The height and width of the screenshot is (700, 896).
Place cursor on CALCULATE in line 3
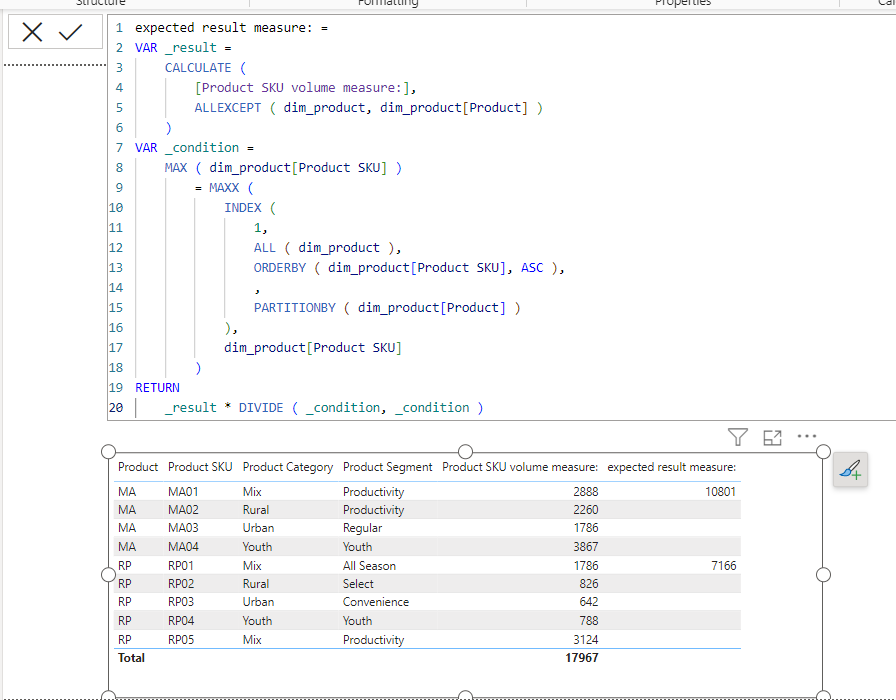(198, 68)
